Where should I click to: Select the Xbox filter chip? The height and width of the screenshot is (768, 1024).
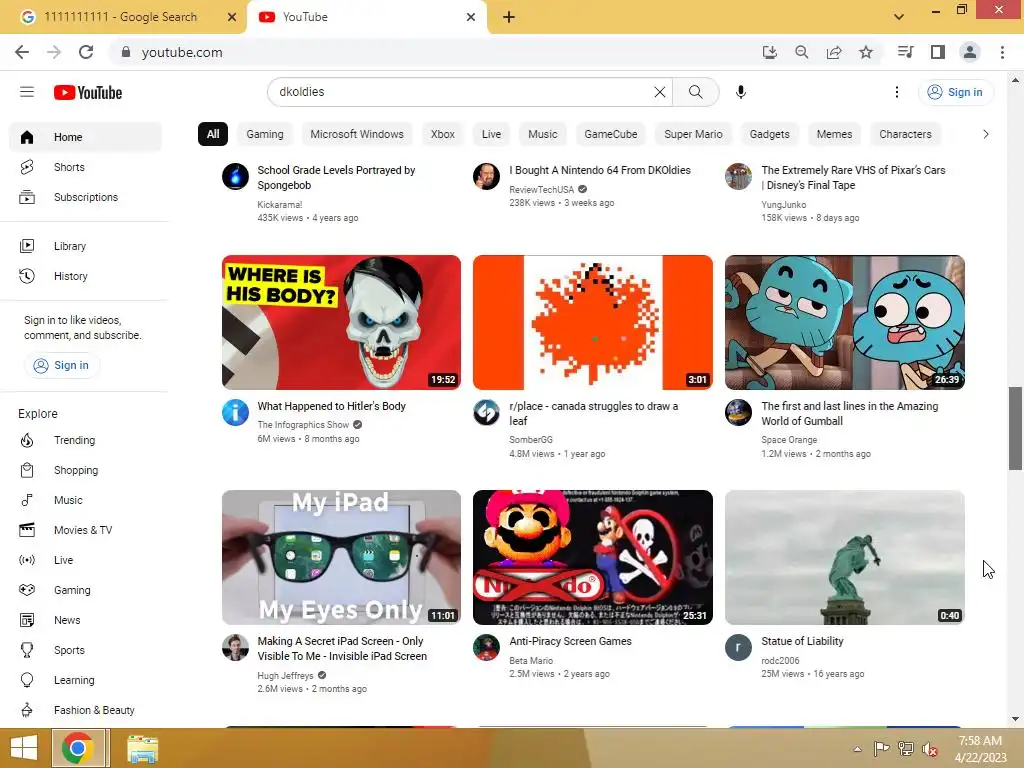pyautogui.click(x=443, y=134)
